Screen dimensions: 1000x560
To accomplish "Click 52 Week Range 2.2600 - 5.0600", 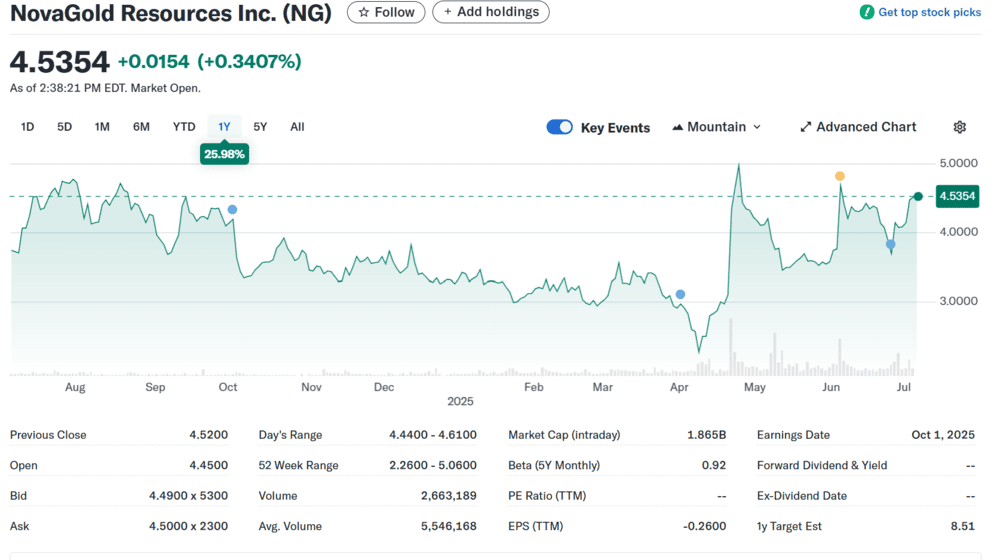I will [432, 466].
